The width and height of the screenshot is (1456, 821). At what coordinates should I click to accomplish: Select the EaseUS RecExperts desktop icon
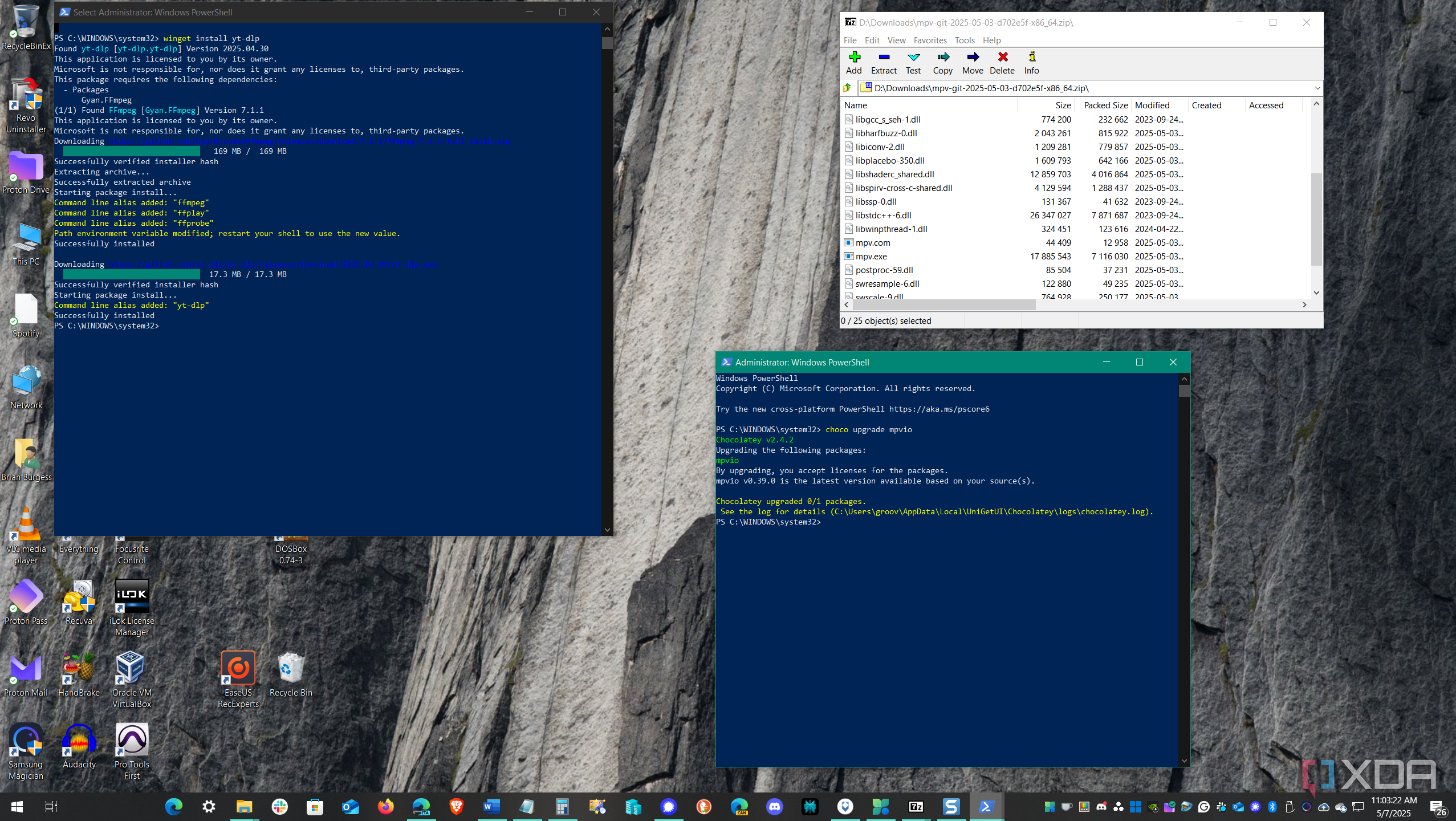(238, 680)
